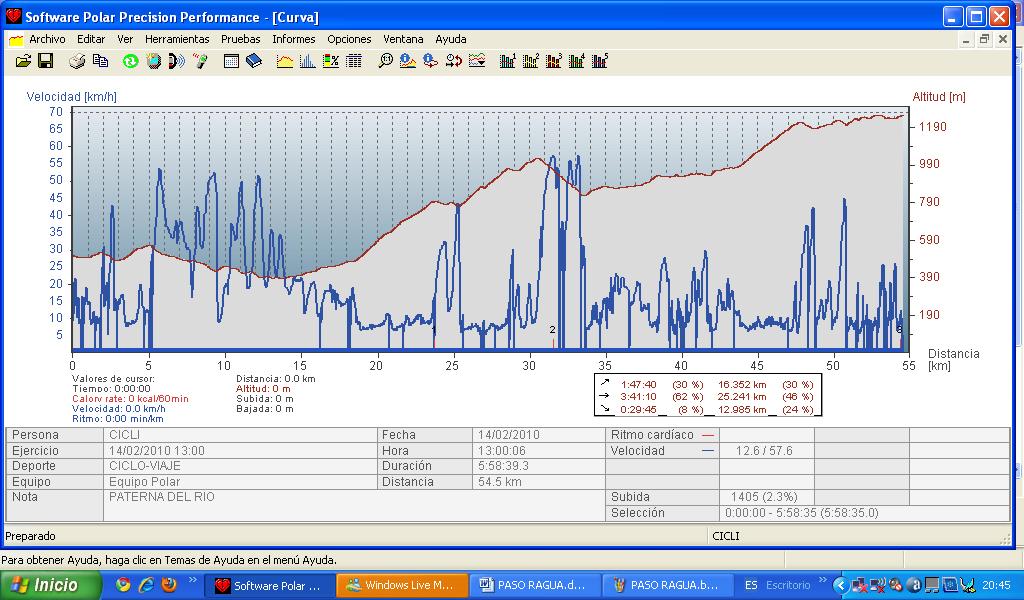Click the info icon with red arrow
Image resolution: width=1024 pixels, height=600 pixels.
431,61
